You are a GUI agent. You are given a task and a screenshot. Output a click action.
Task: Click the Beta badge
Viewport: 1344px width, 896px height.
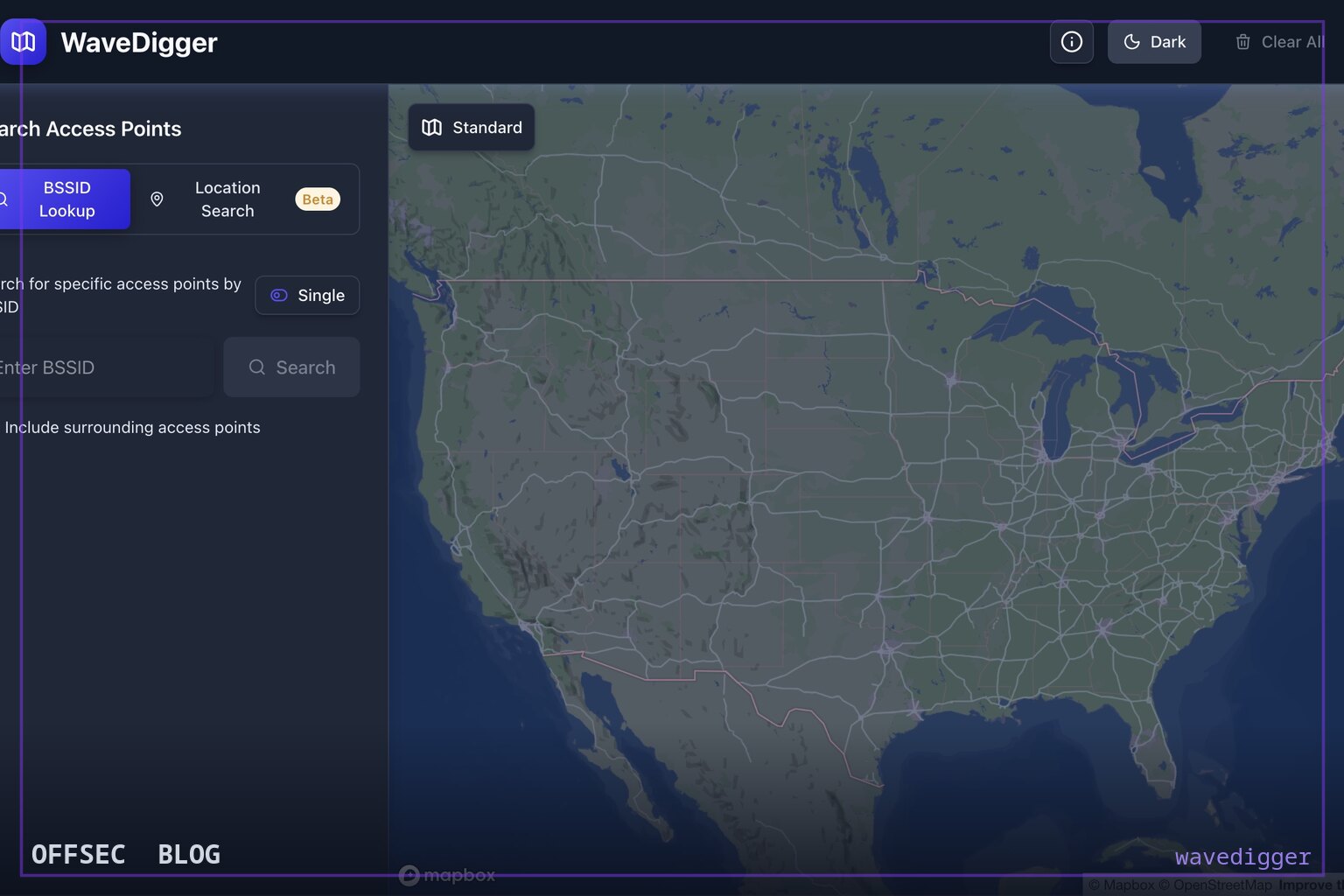pyautogui.click(x=318, y=199)
